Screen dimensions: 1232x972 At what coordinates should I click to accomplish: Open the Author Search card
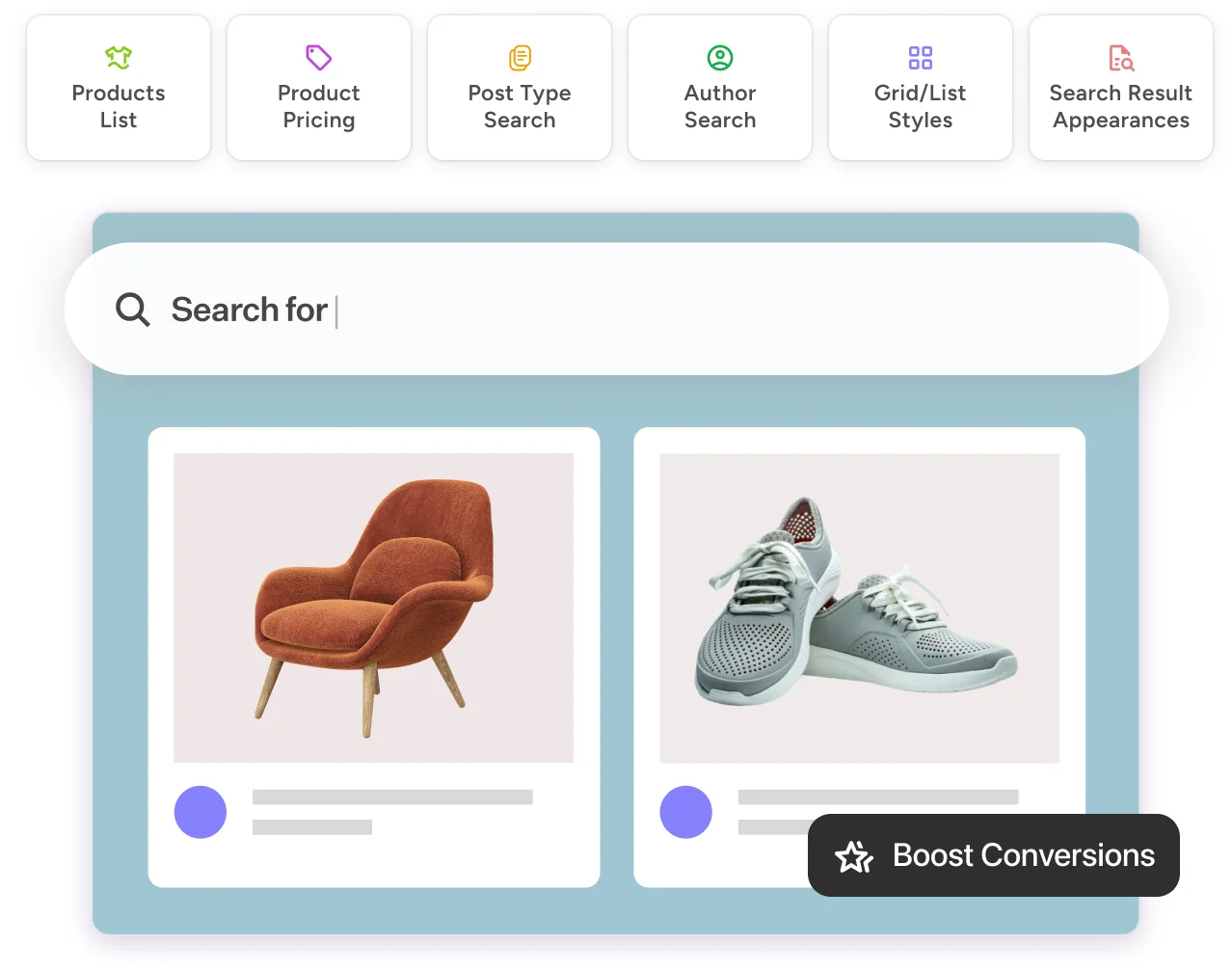pyautogui.click(x=719, y=87)
